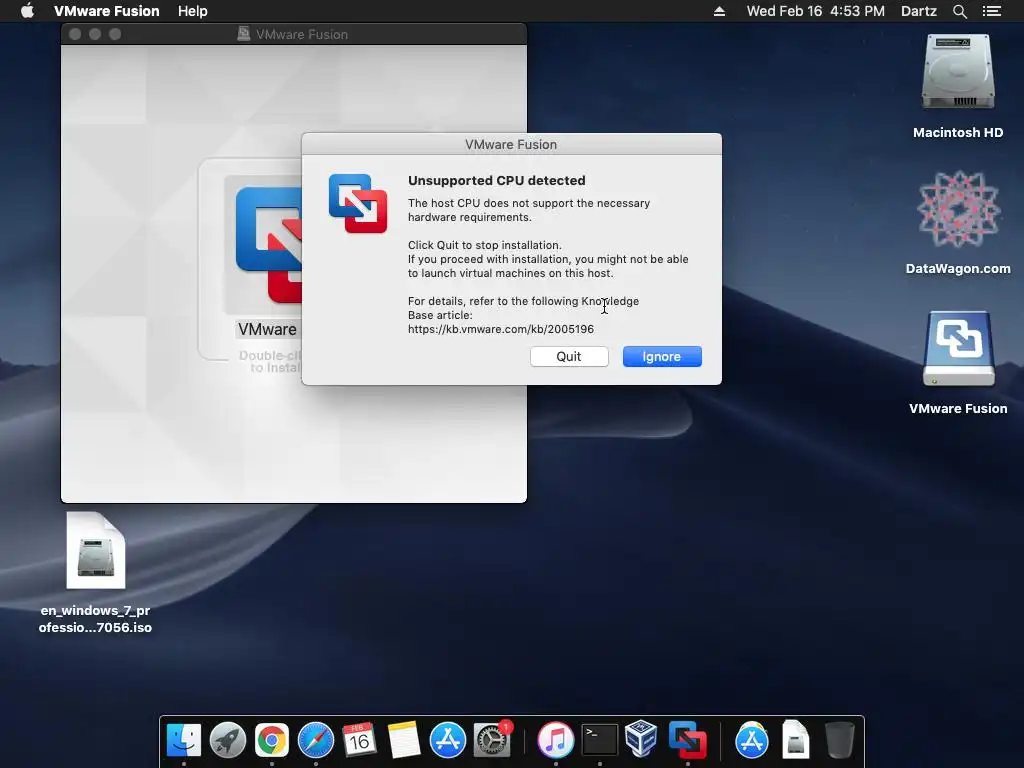Open Notes from the Dock
The image size is (1024, 768).
404,740
